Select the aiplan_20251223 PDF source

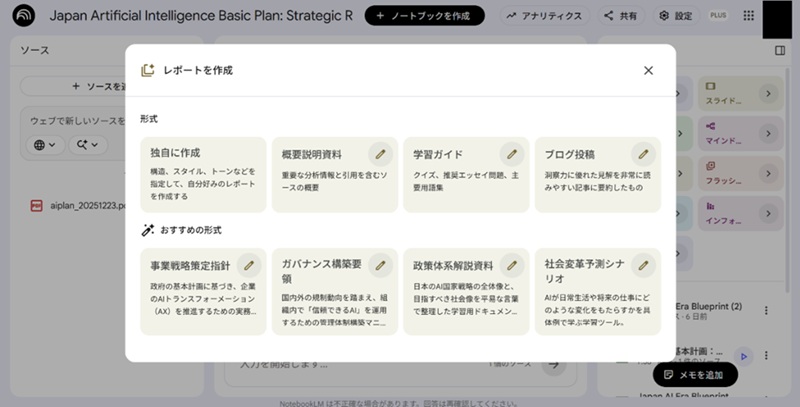point(77,206)
